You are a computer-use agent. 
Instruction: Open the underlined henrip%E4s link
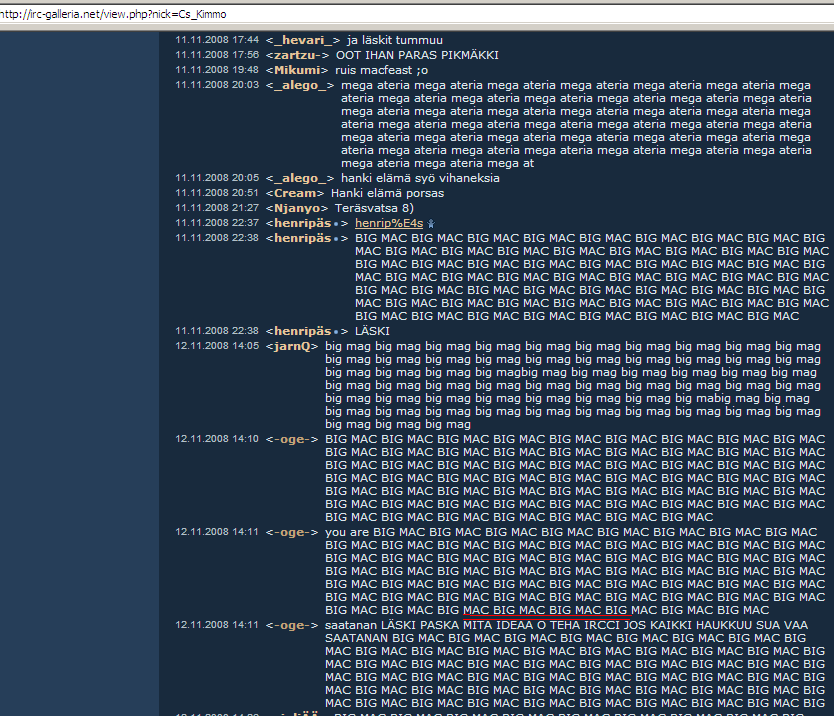[389, 223]
